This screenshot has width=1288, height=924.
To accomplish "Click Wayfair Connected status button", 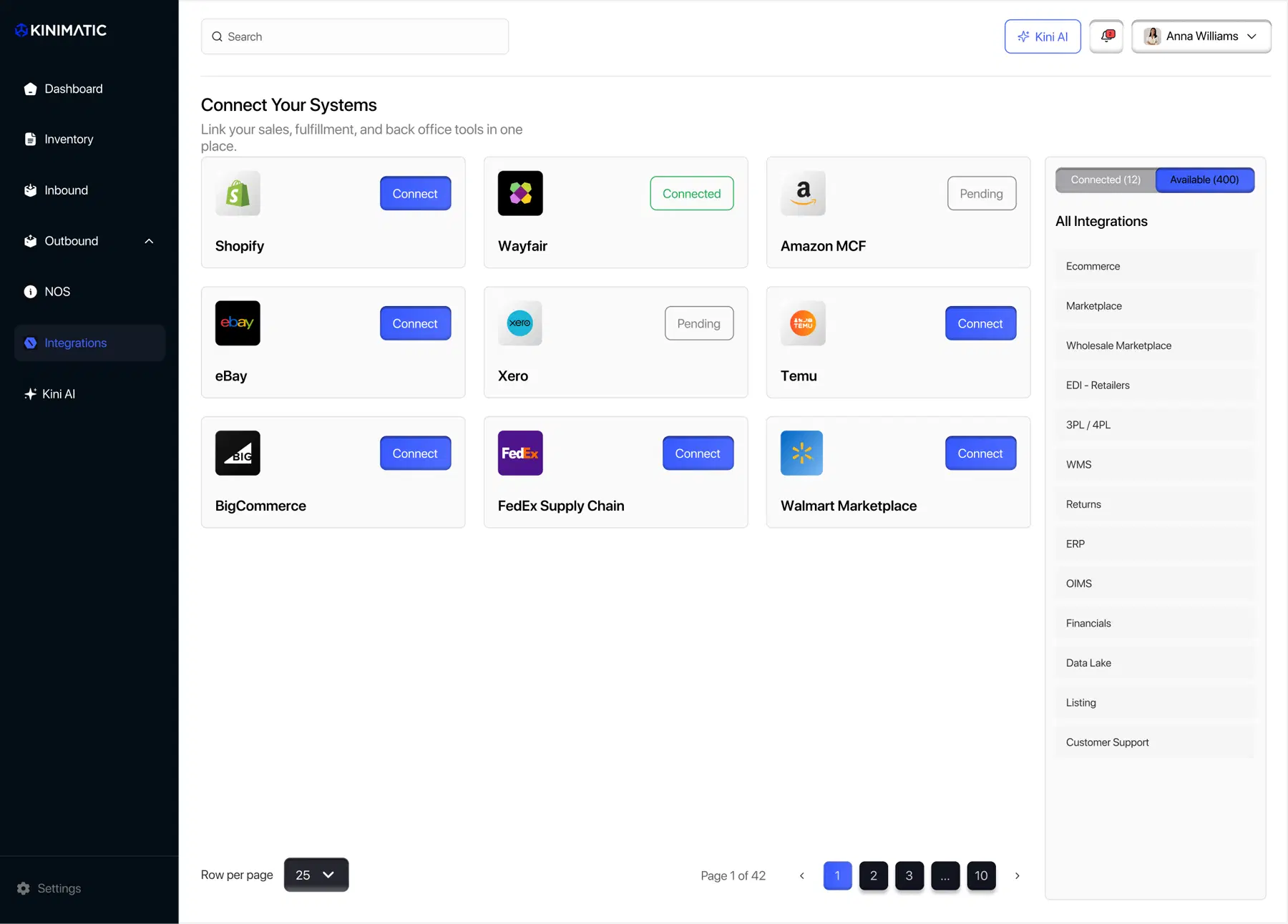I will [692, 193].
